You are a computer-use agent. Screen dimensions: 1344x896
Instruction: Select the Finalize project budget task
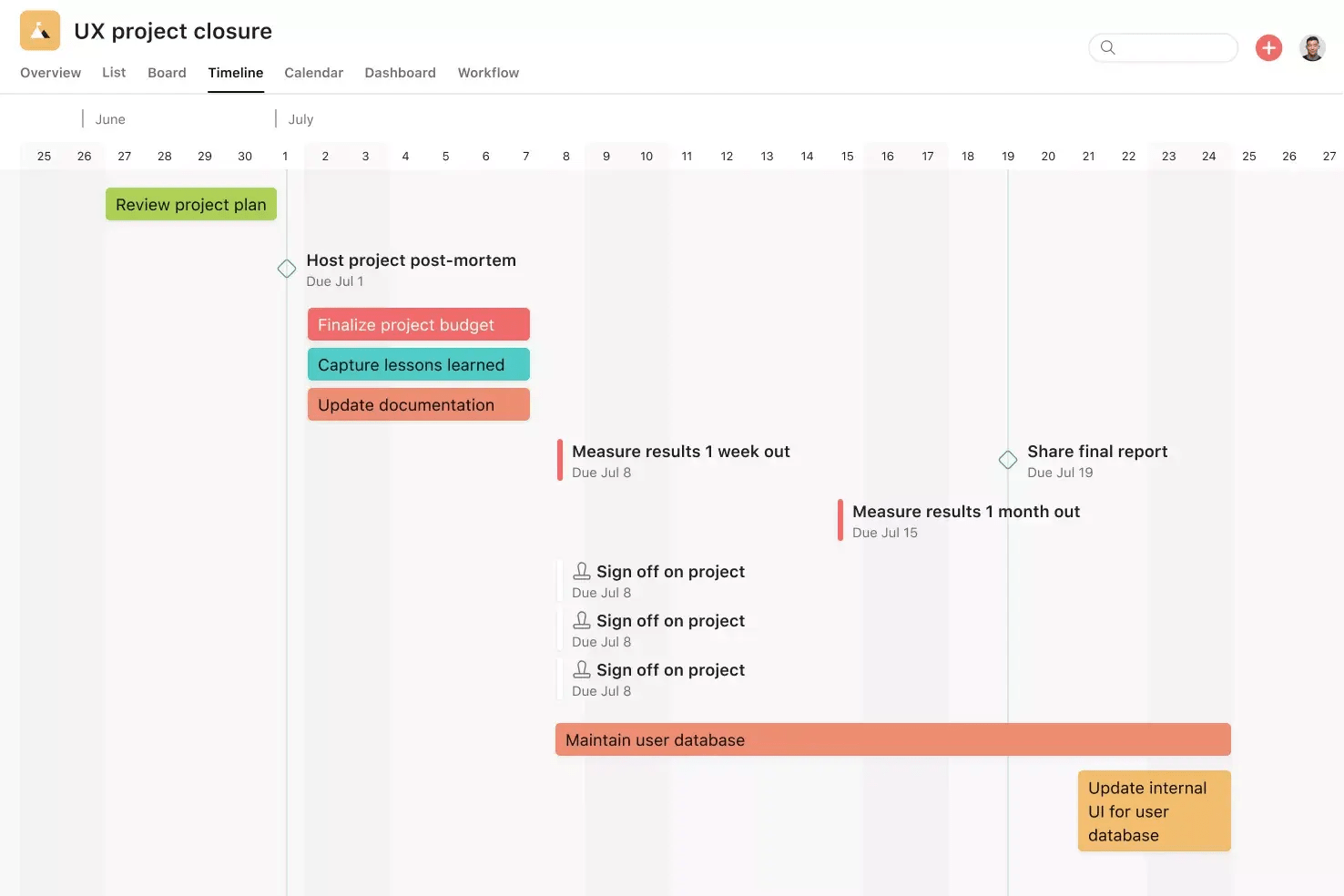pos(418,324)
